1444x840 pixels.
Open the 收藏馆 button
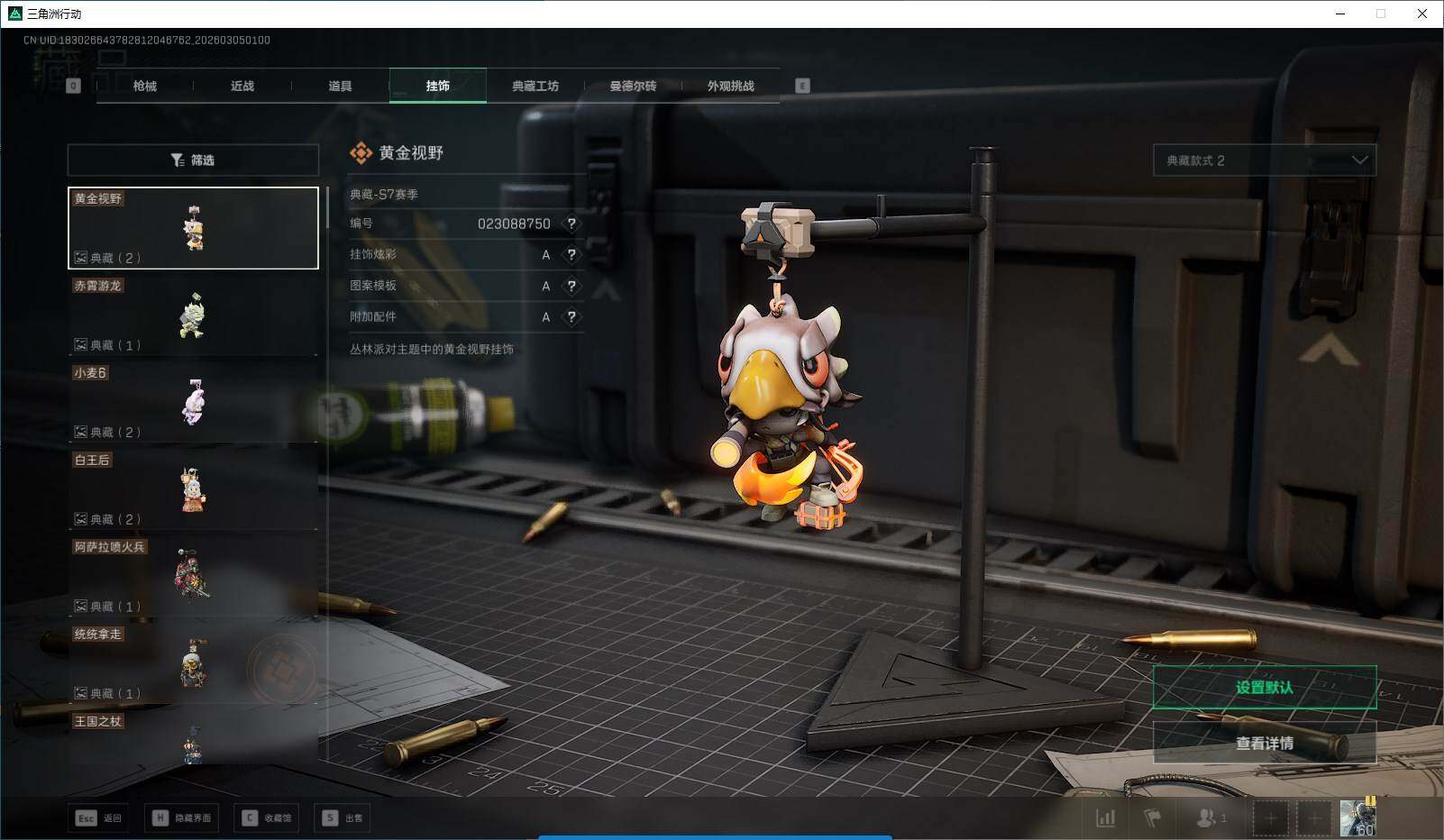[x=267, y=818]
